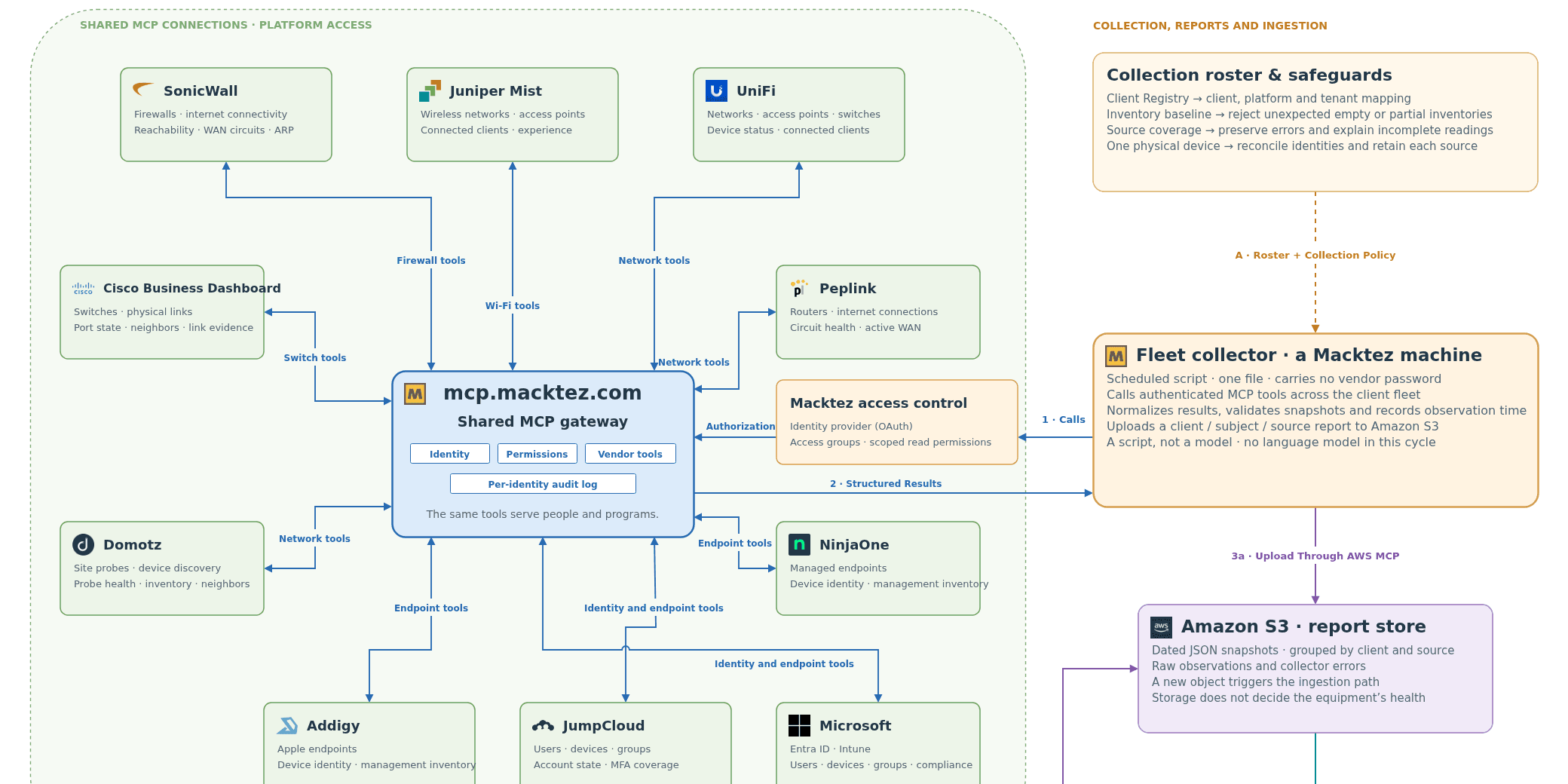This screenshot has height=784, width=1568.
Task: Click the NinjaOne title text
Action: pyautogui.click(x=854, y=544)
